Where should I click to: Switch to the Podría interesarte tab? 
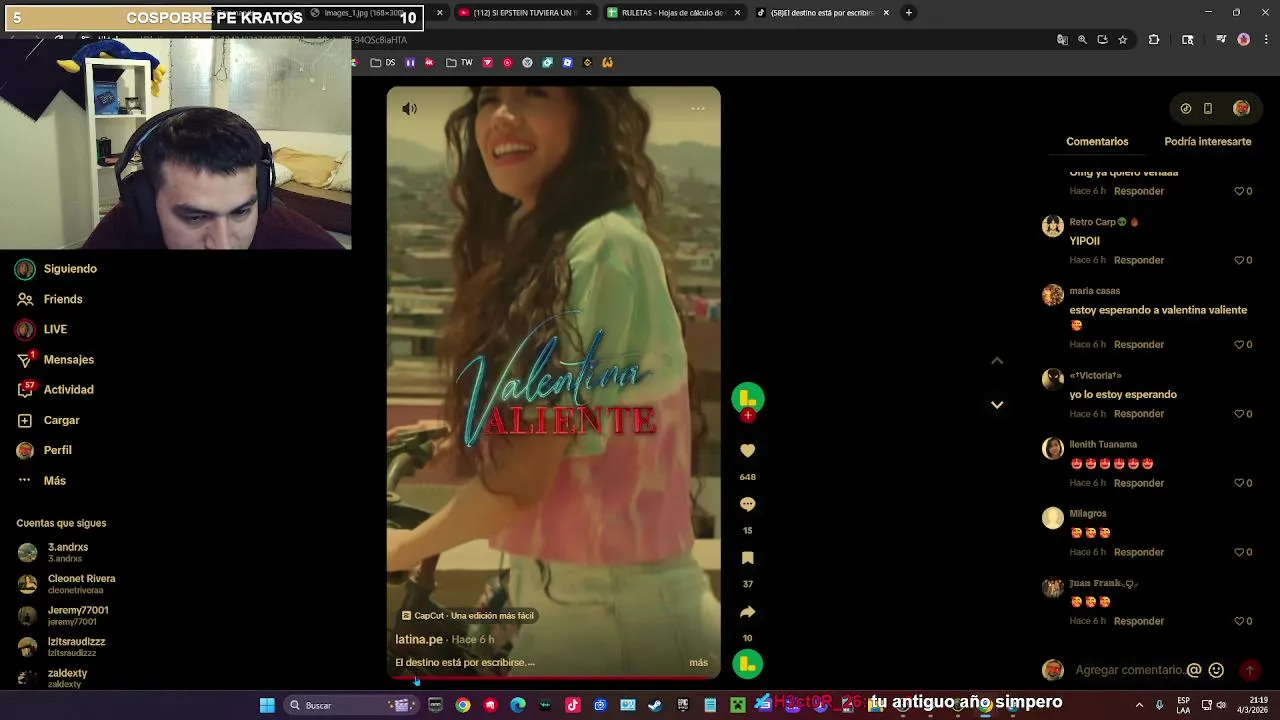1207,141
